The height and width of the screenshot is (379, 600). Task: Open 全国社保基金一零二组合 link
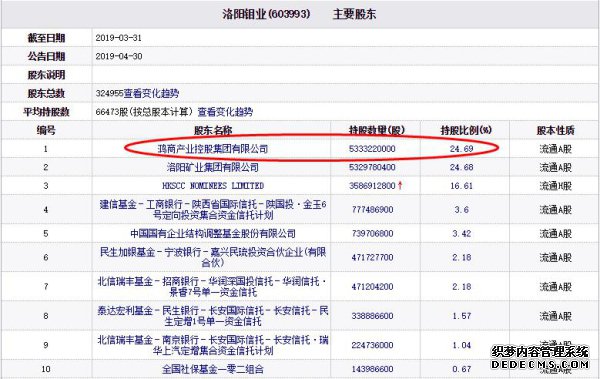click(213, 369)
